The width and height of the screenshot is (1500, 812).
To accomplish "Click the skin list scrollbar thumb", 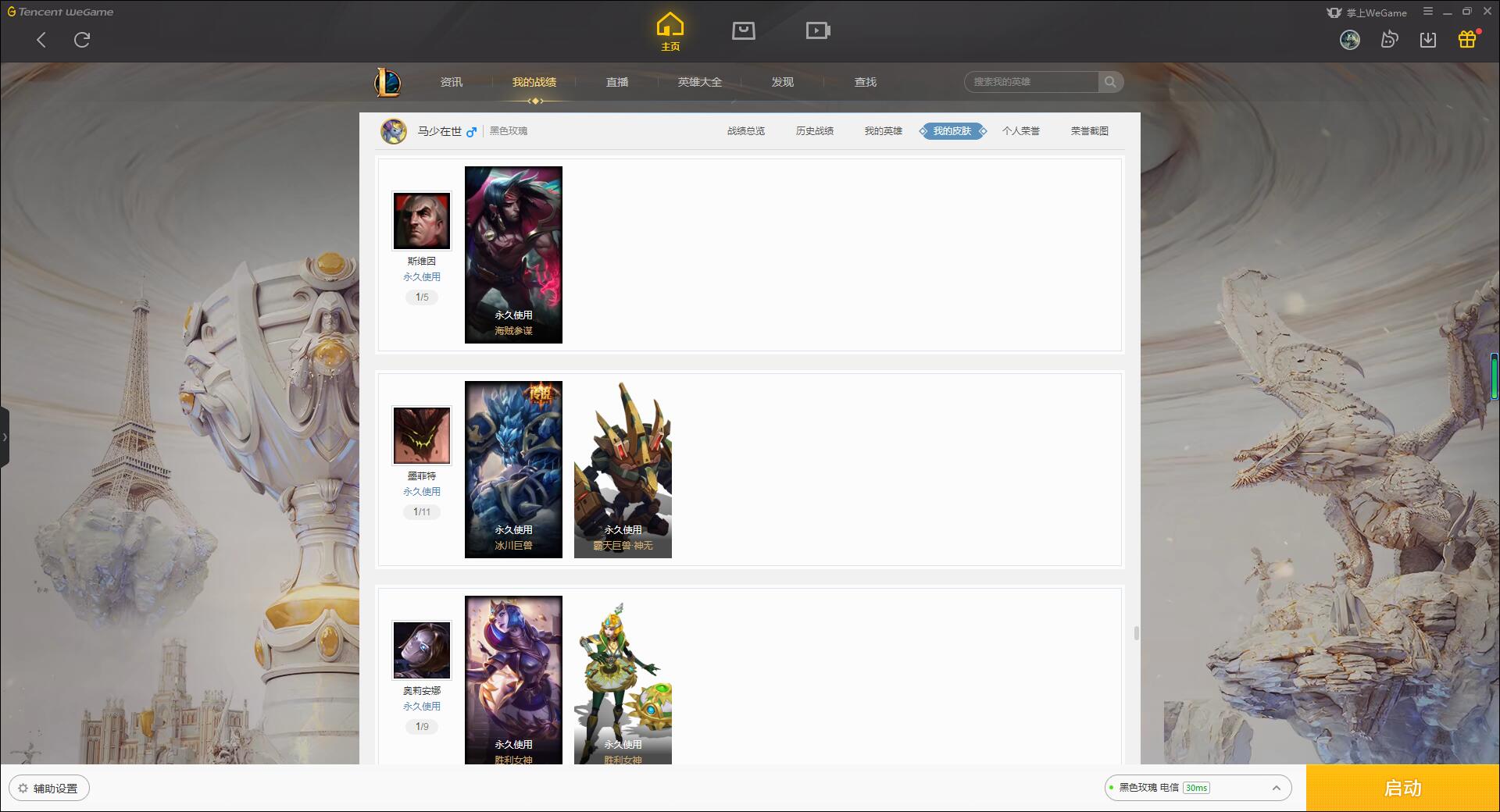I will coord(1137,633).
